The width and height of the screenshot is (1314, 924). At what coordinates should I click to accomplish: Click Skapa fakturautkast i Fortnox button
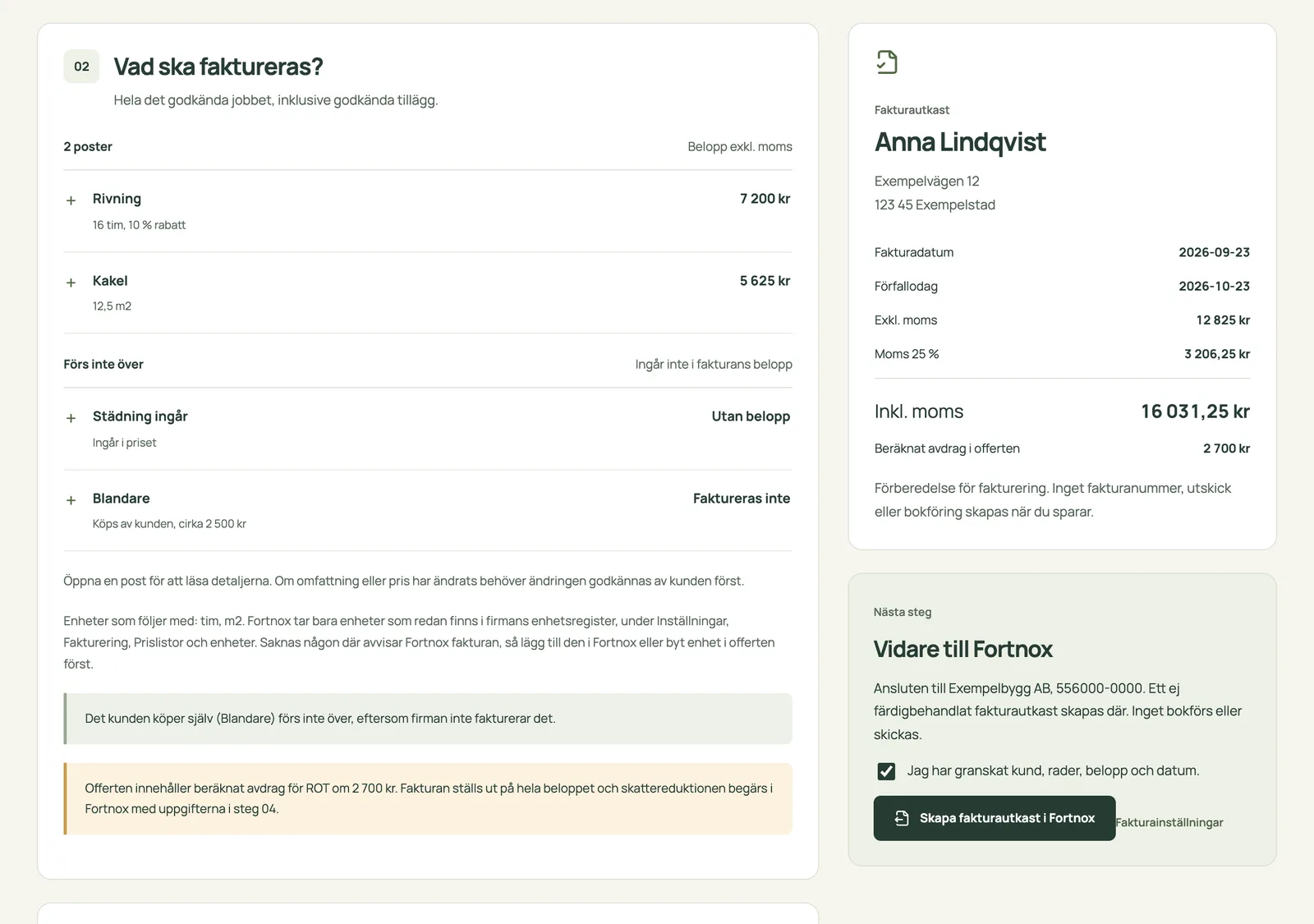coord(995,818)
